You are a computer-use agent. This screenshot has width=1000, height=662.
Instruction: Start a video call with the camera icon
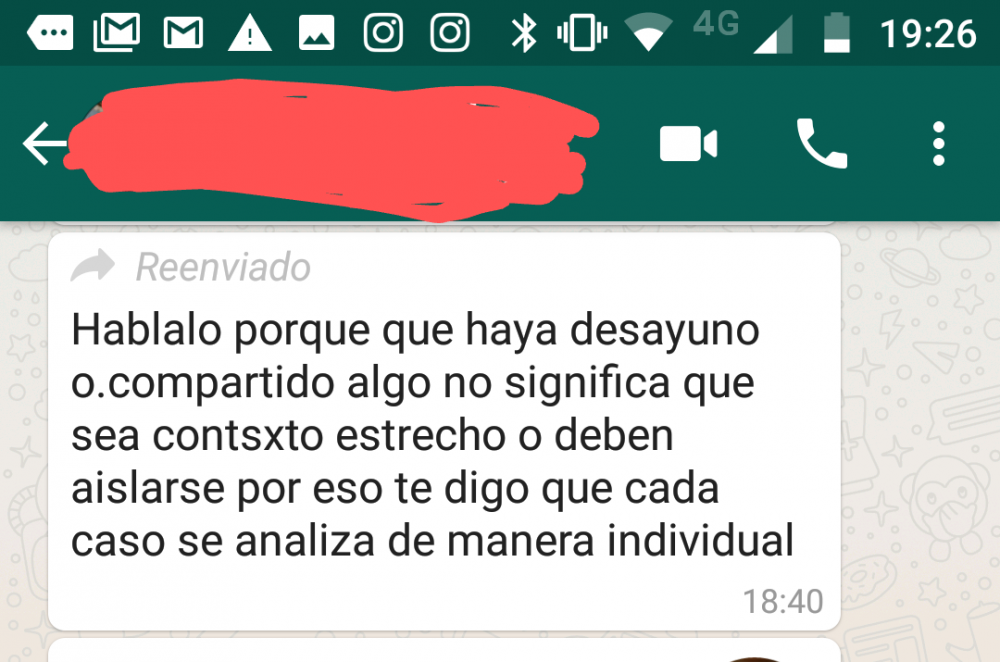688,143
